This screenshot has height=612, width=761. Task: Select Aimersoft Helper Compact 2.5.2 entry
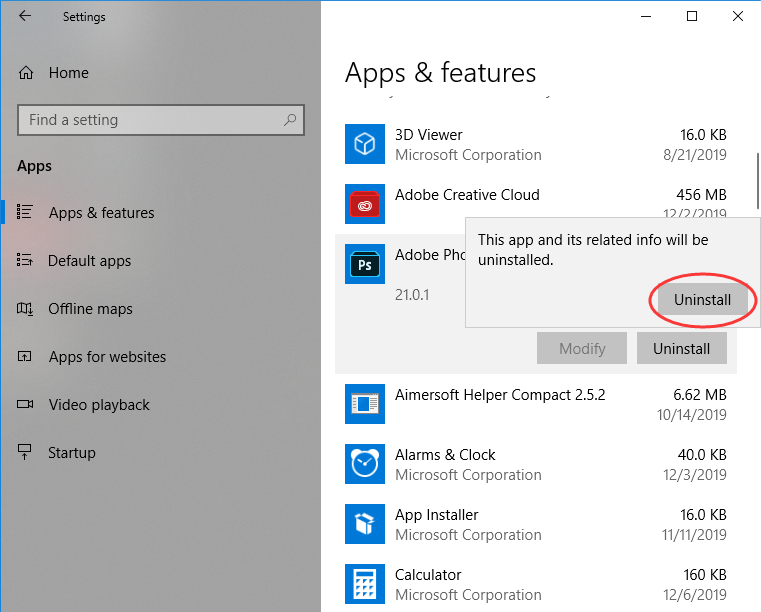click(x=500, y=395)
